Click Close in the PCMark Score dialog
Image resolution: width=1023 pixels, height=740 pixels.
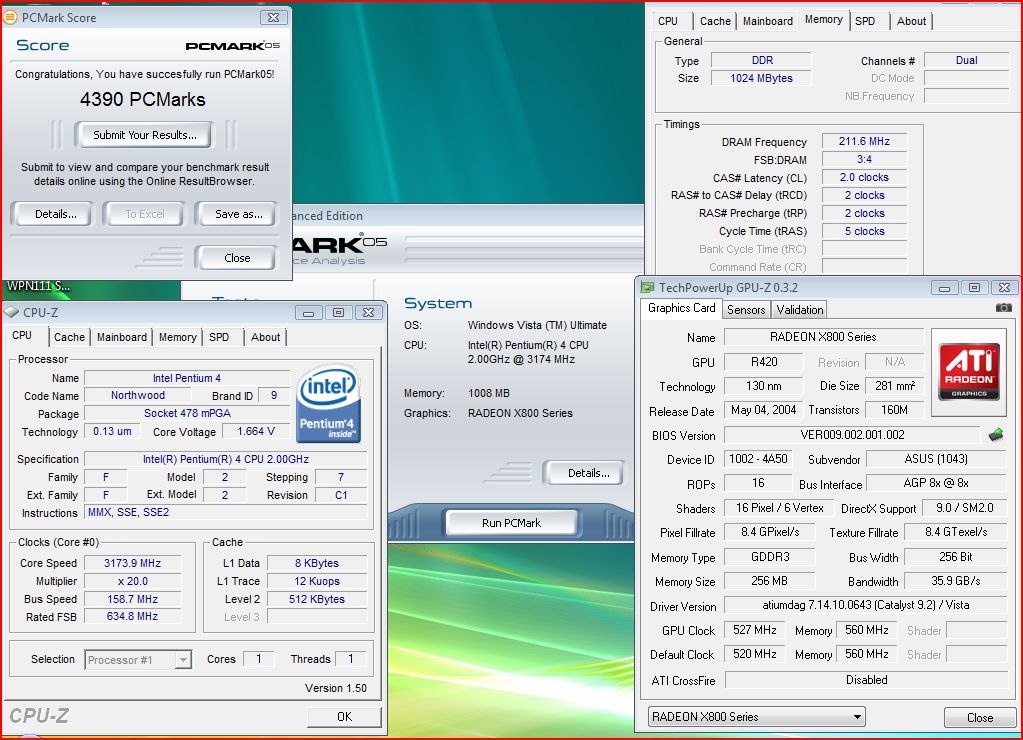[237, 258]
